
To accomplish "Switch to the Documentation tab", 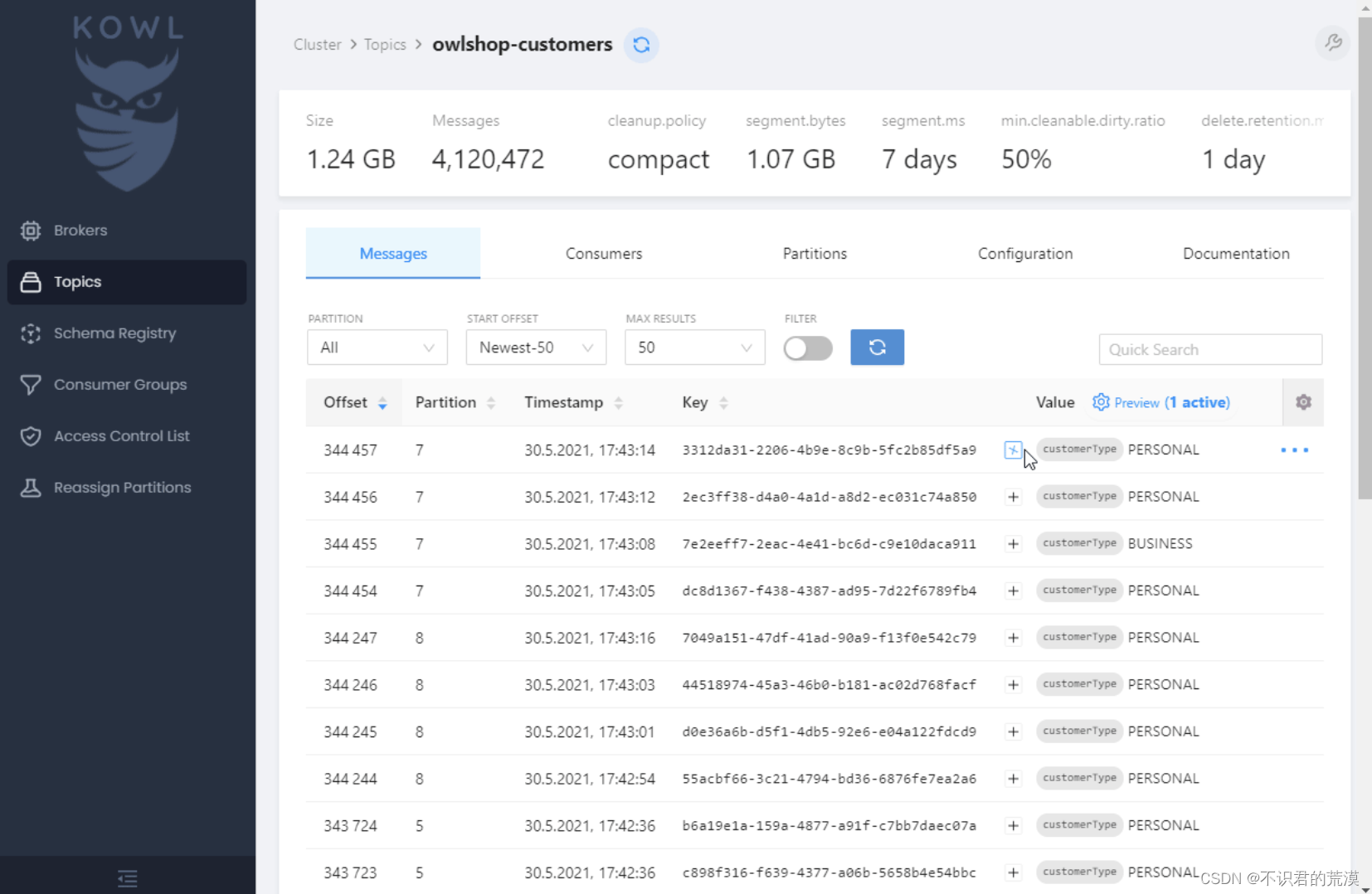I will pos(1236,254).
